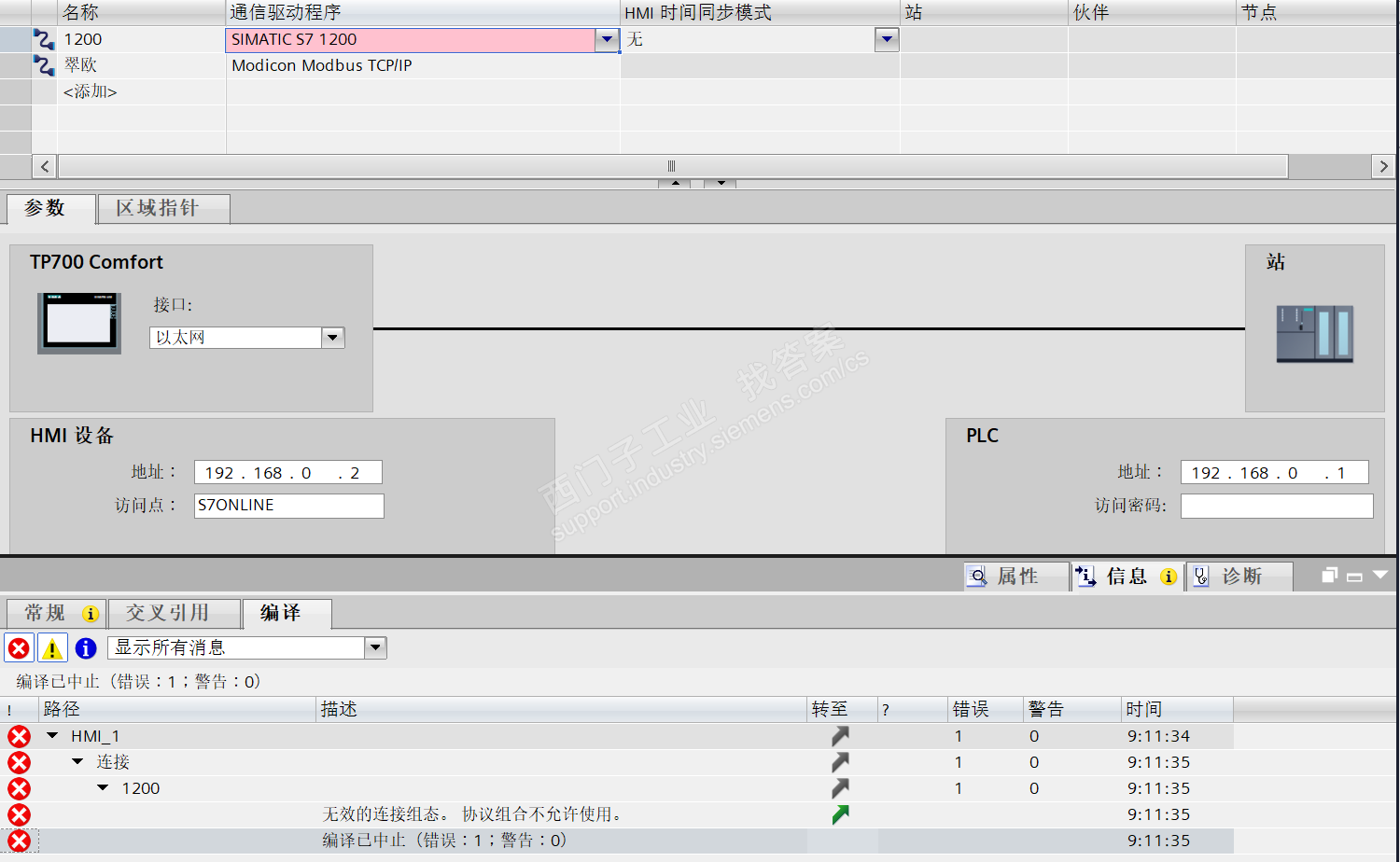Jump via green arrow for invalid connection message
Image resolution: width=1400 pixels, height=862 pixels.
pos(841,814)
